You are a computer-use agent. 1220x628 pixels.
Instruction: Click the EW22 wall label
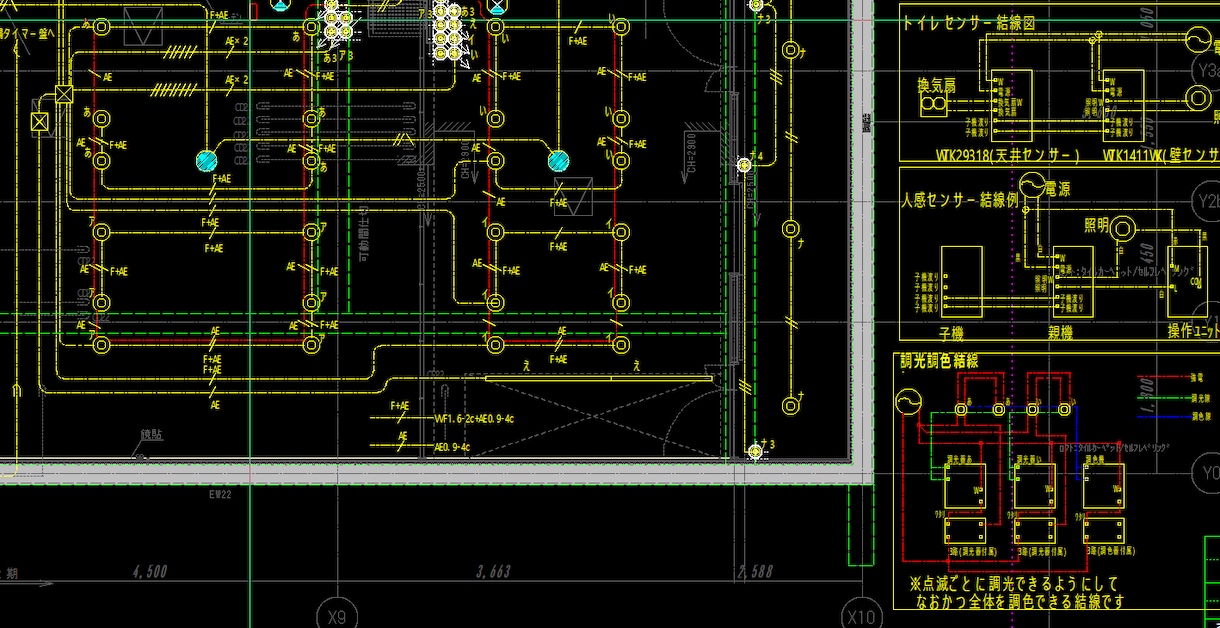220,494
